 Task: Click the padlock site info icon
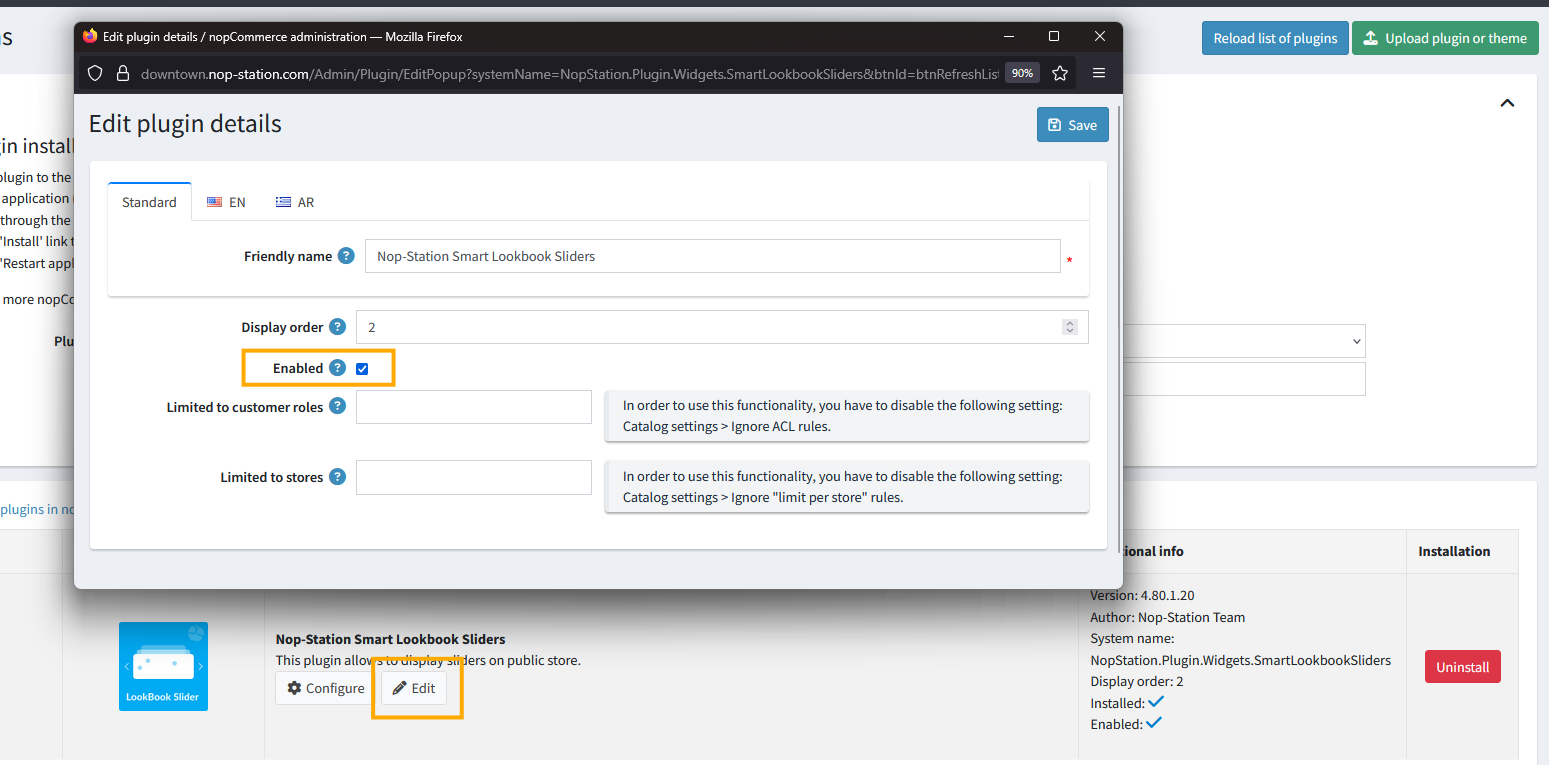[123, 73]
